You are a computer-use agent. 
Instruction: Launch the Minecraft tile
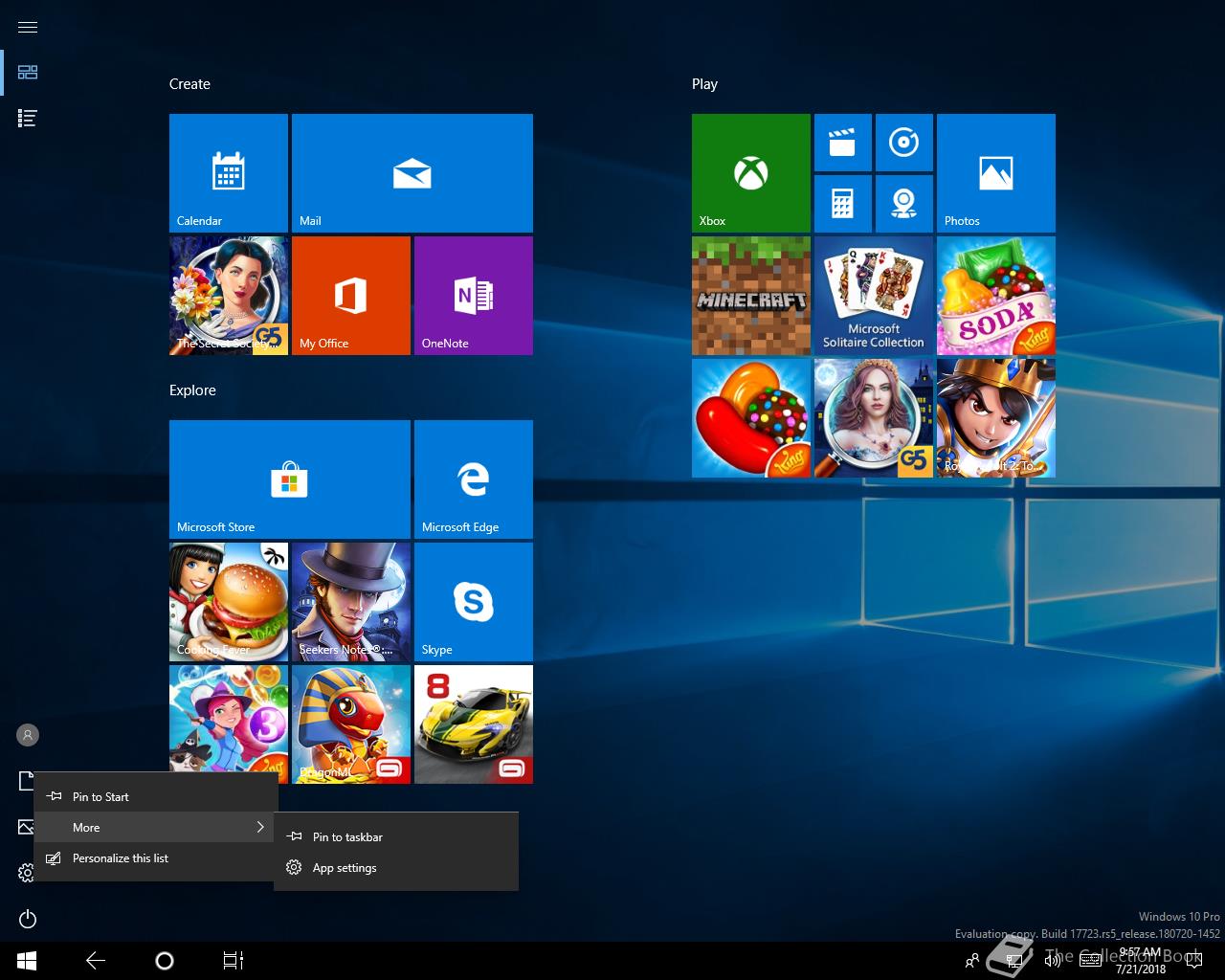pyautogui.click(x=751, y=296)
